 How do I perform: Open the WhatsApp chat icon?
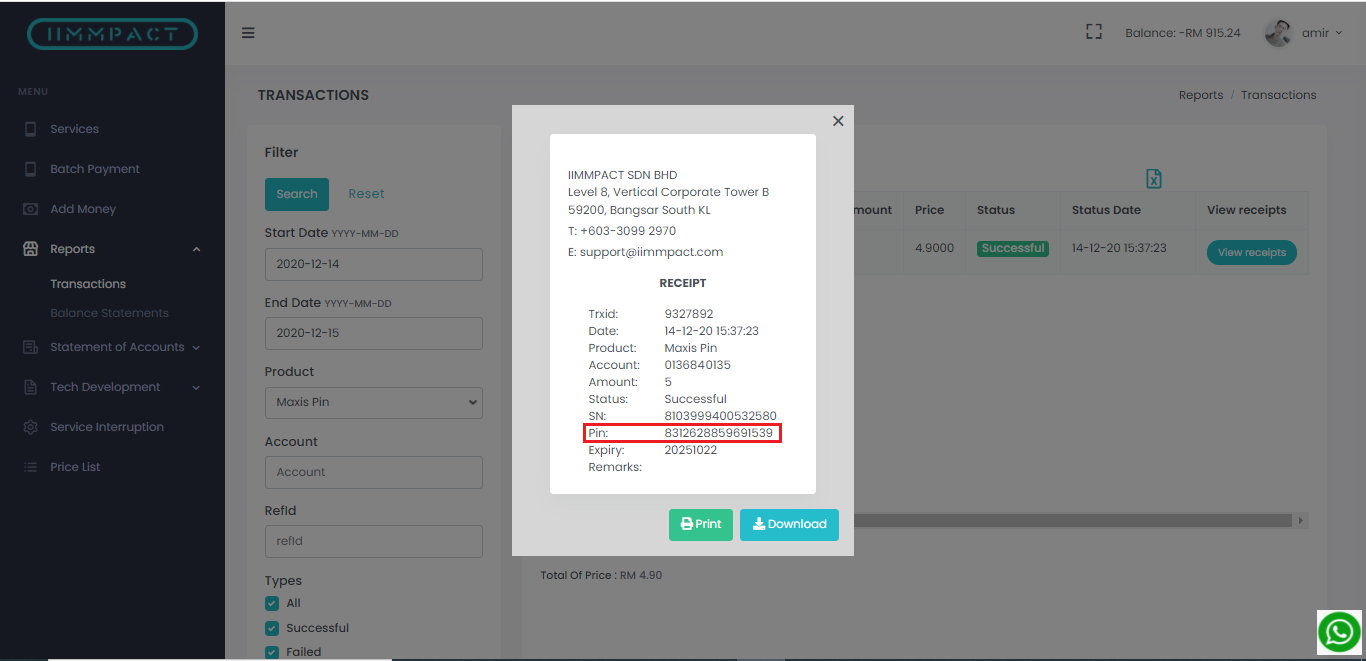click(1340, 633)
